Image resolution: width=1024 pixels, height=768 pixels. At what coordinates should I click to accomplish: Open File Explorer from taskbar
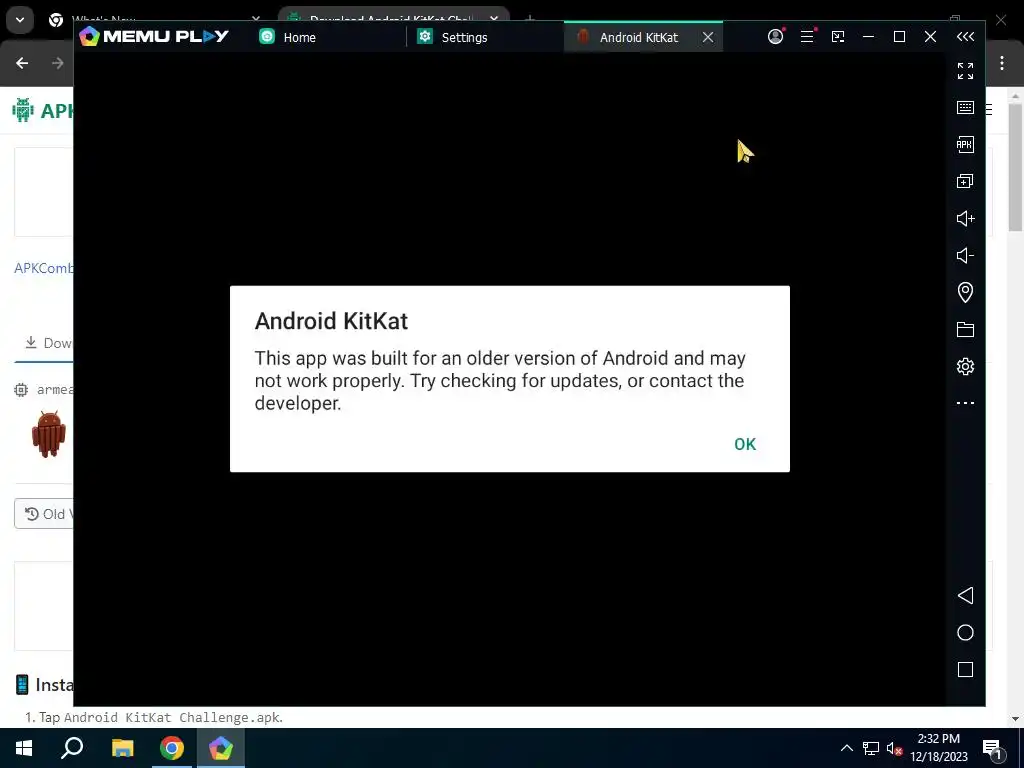(122, 748)
